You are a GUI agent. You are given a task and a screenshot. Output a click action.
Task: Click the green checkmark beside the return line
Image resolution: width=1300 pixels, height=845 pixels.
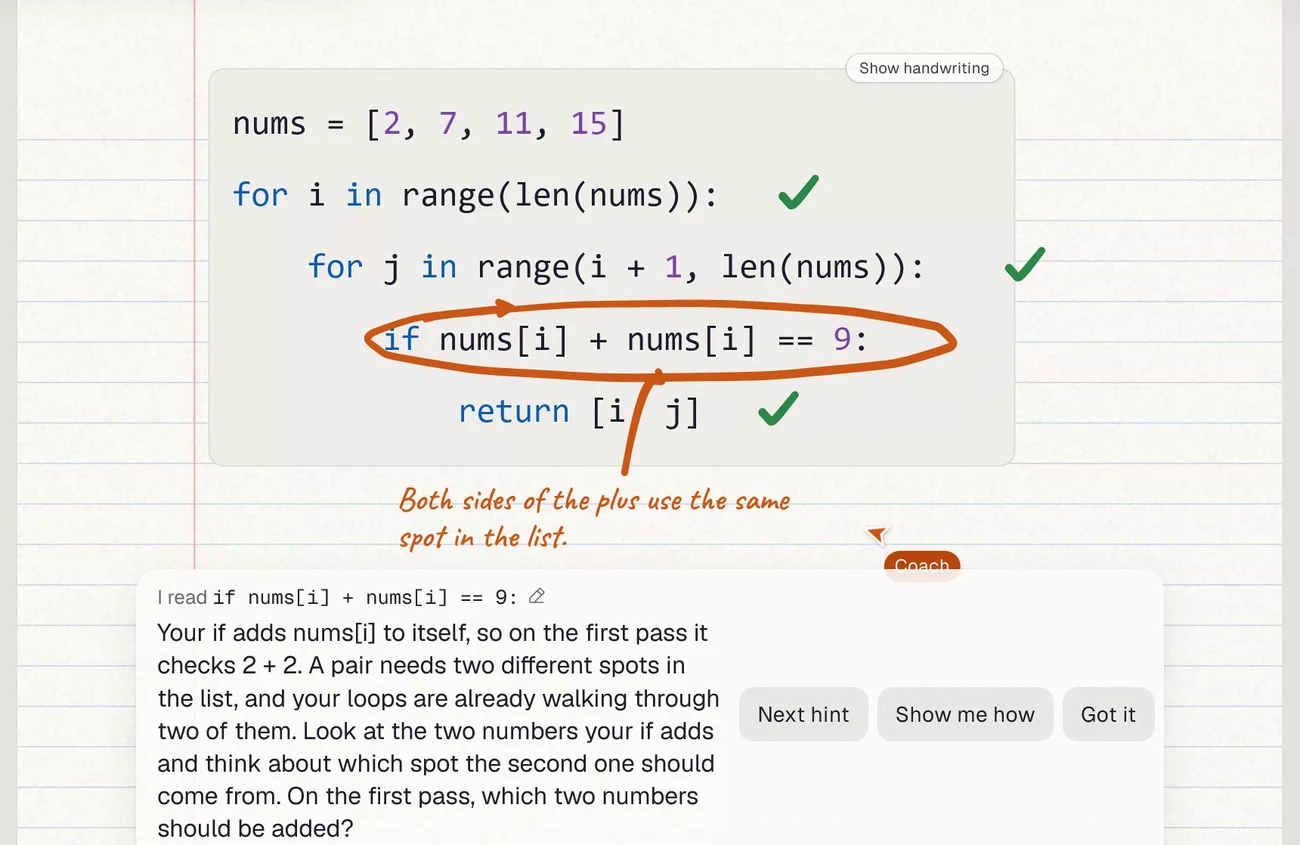778,409
